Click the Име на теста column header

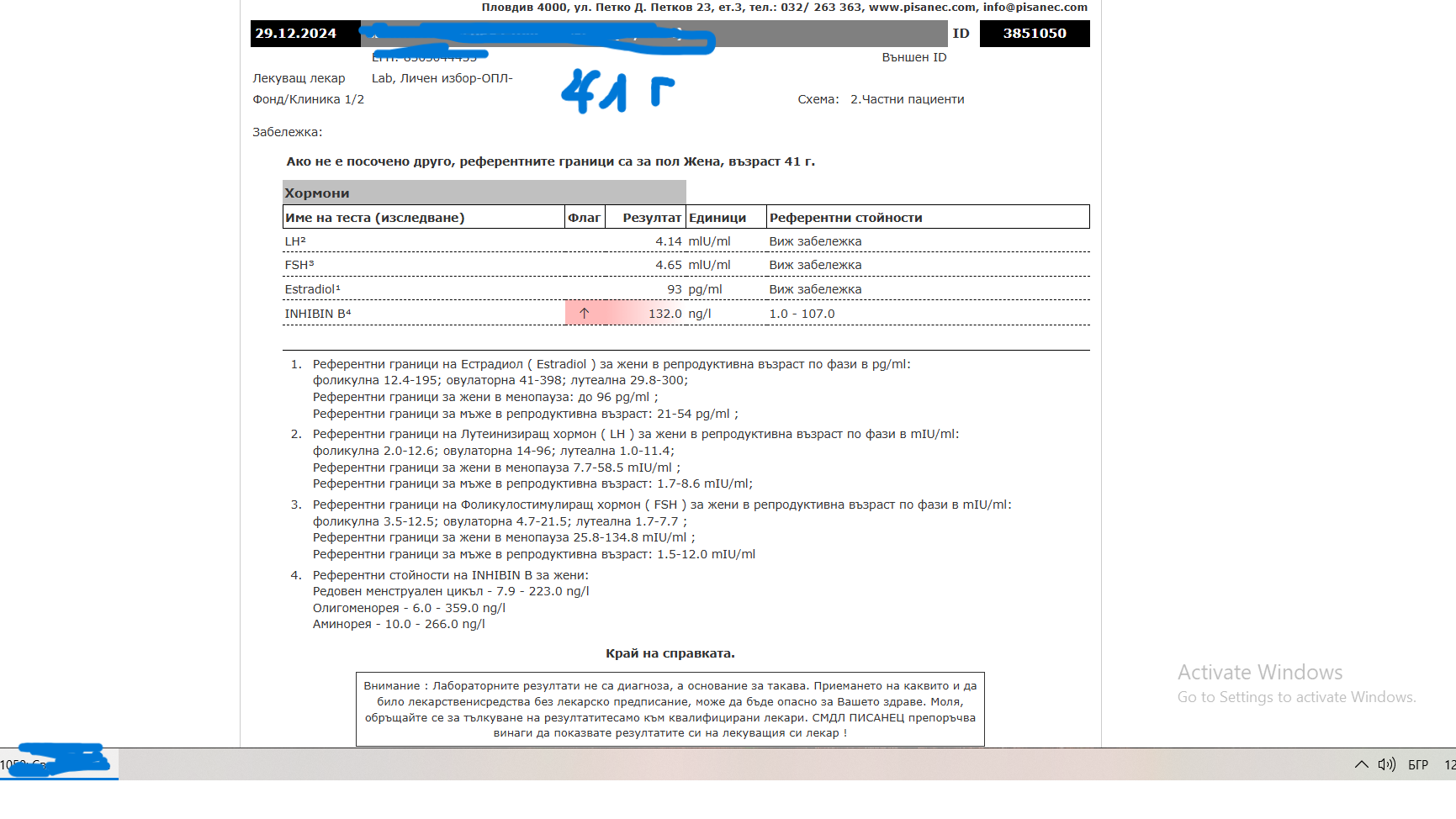point(374,218)
